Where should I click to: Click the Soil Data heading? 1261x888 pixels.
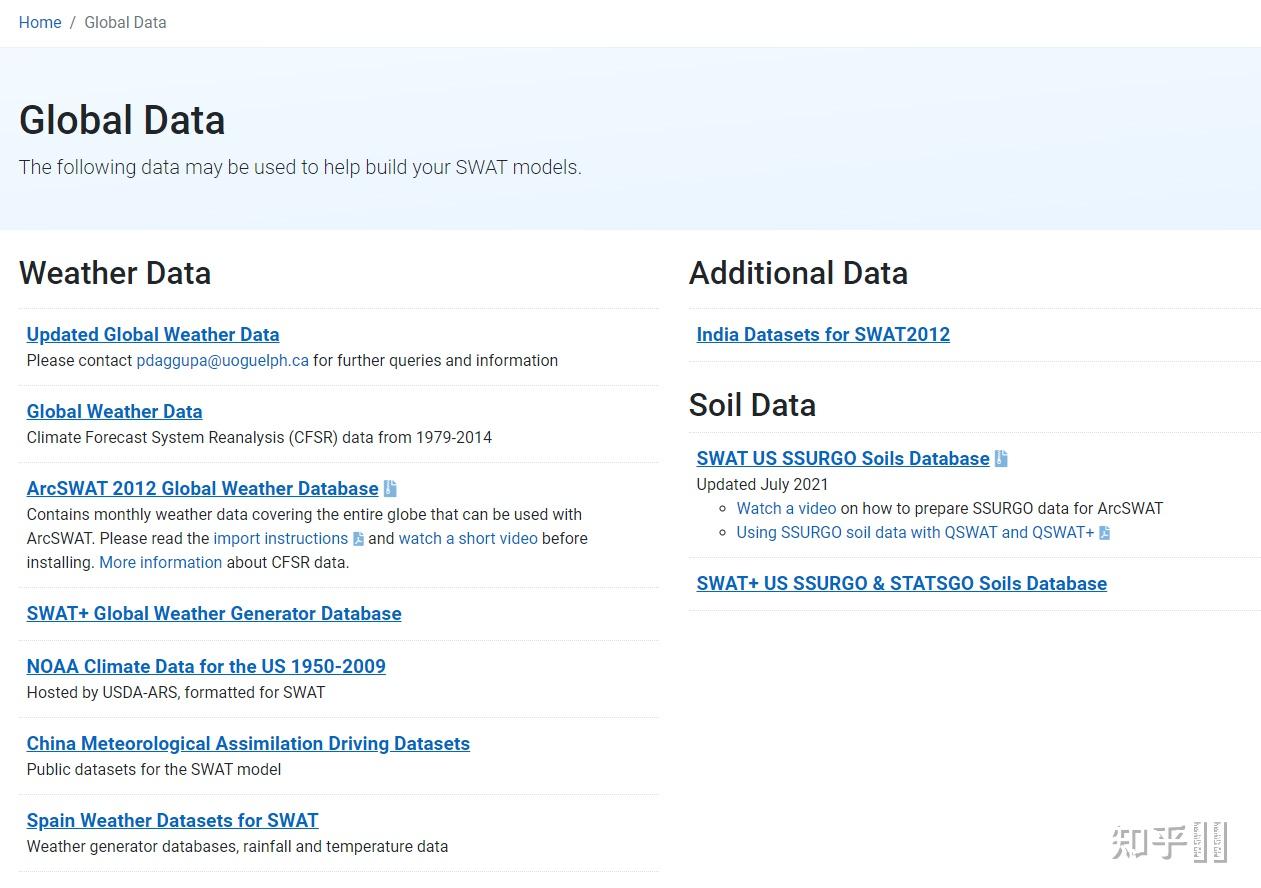pos(752,404)
